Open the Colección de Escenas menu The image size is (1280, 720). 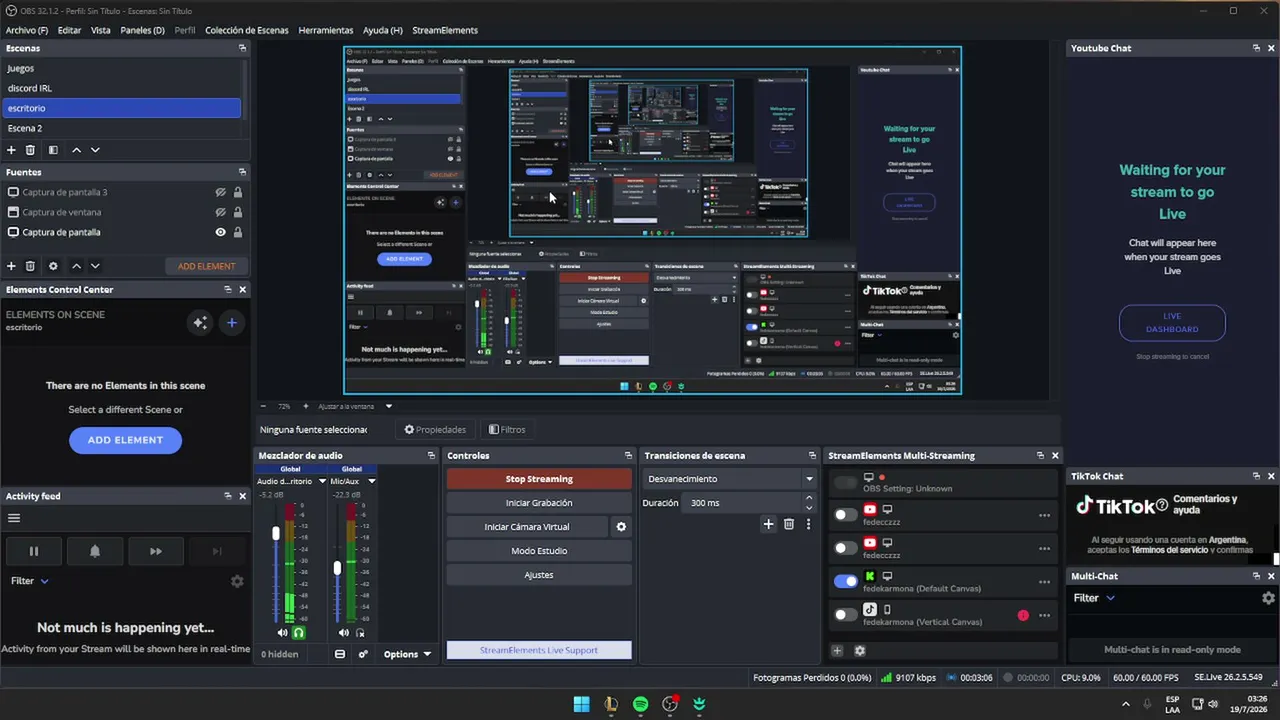[247, 30]
